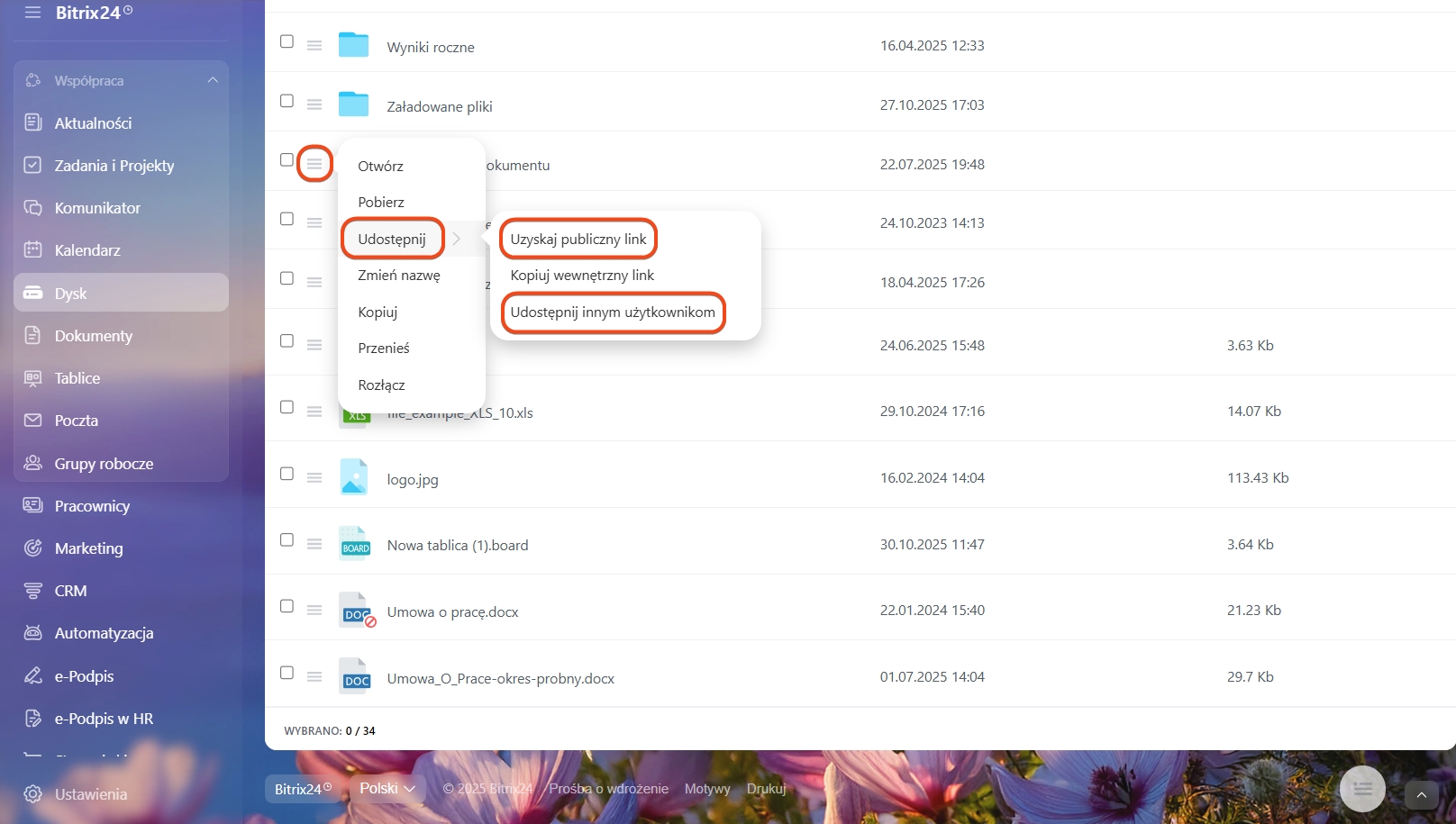
Task: Toggle the main menu hamburger beside Bitrix24
Action: (32, 13)
